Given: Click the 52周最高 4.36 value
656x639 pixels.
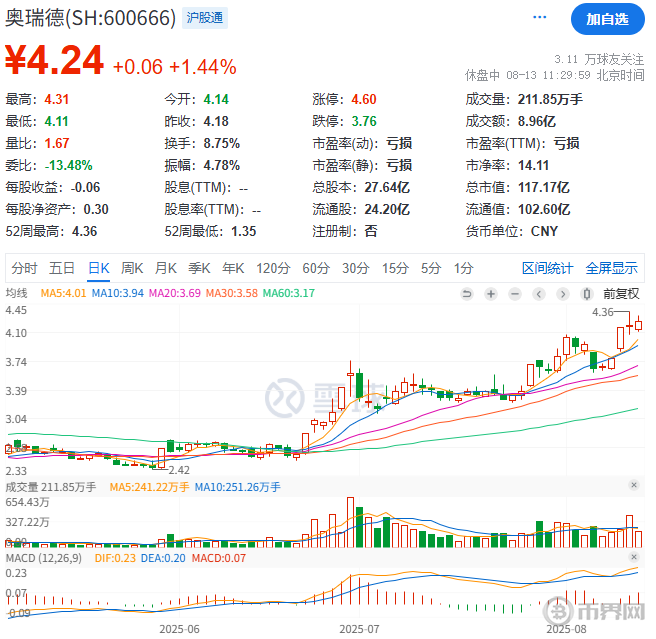Looking at the screenshot, I should (x=85, y=231).
